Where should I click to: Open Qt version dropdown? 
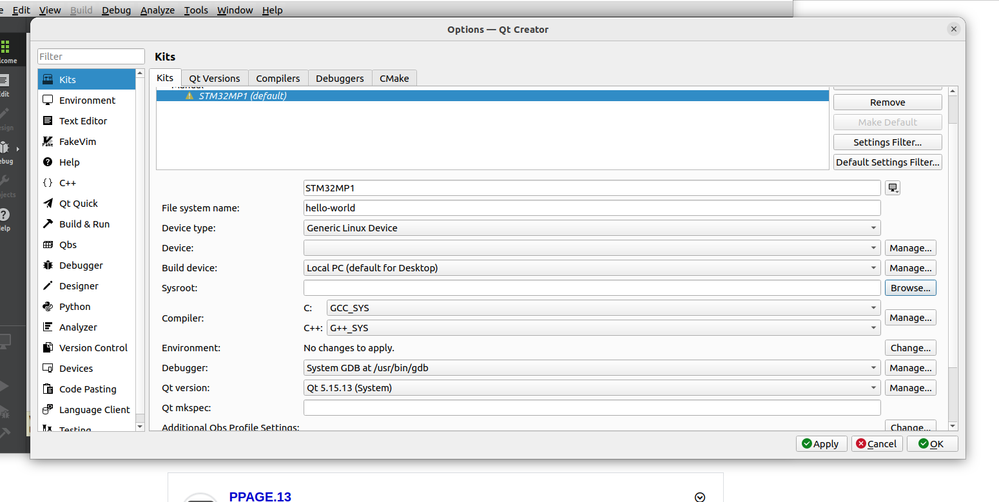point(592,388)
